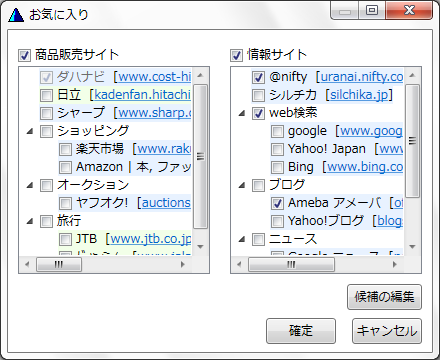Check the シャープ checkbox
Screen dimensions: 440x360
(x=46, y=113)
